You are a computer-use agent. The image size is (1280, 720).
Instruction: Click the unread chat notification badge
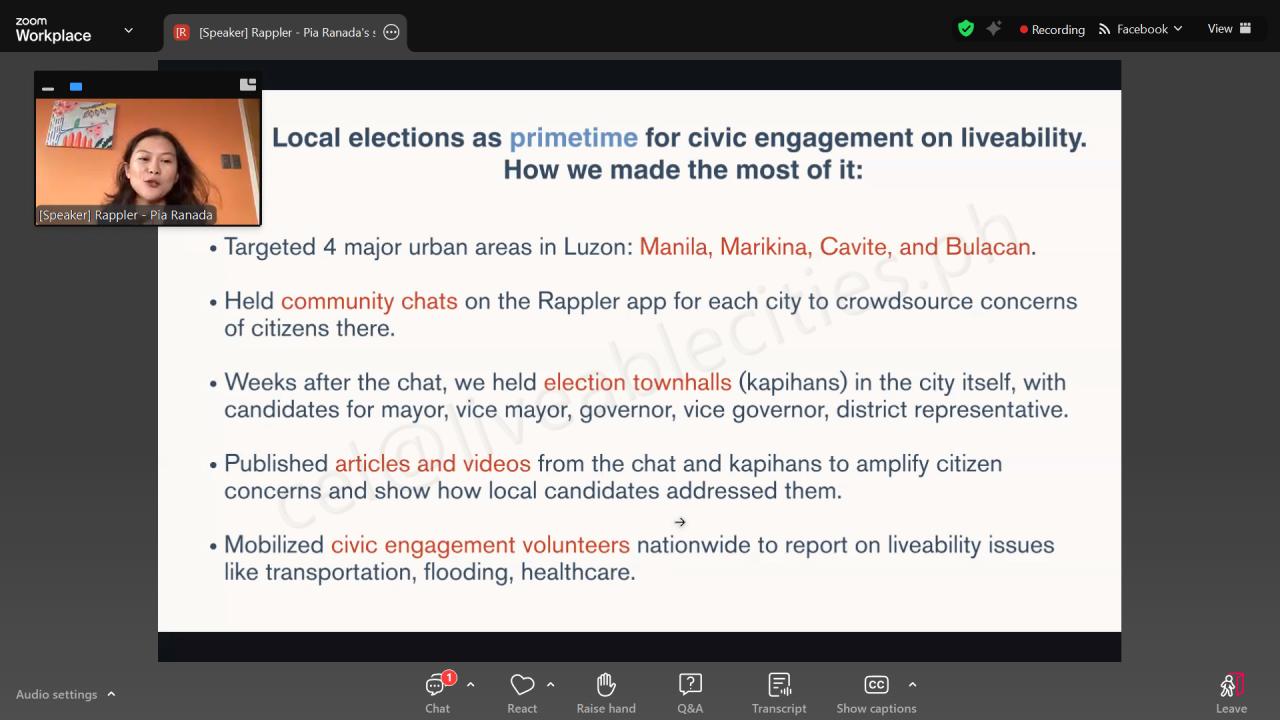pos(449,678)
